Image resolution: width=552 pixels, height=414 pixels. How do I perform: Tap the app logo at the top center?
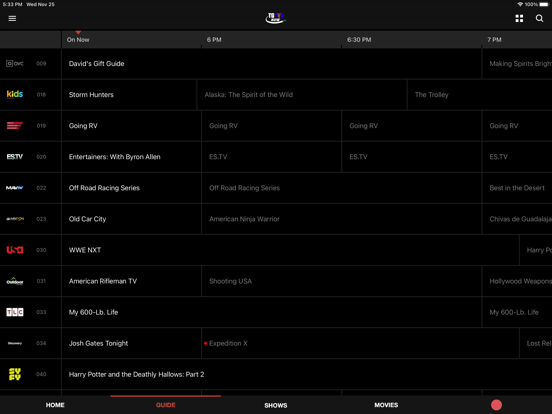pos(276,18)
